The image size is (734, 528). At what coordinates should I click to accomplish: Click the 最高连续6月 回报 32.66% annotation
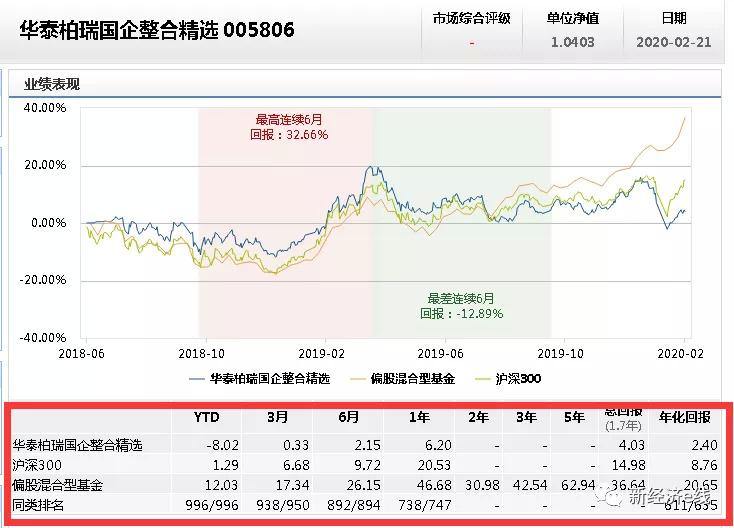(289, 127)
